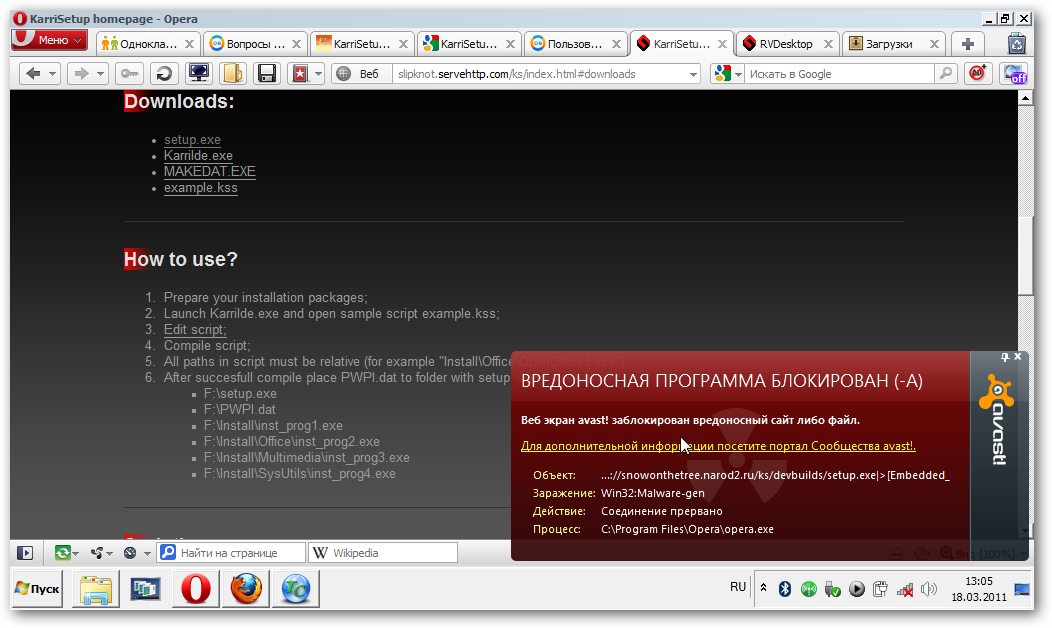
Task: Open the red Opera Меню button
Action: (x=50, y=40)
